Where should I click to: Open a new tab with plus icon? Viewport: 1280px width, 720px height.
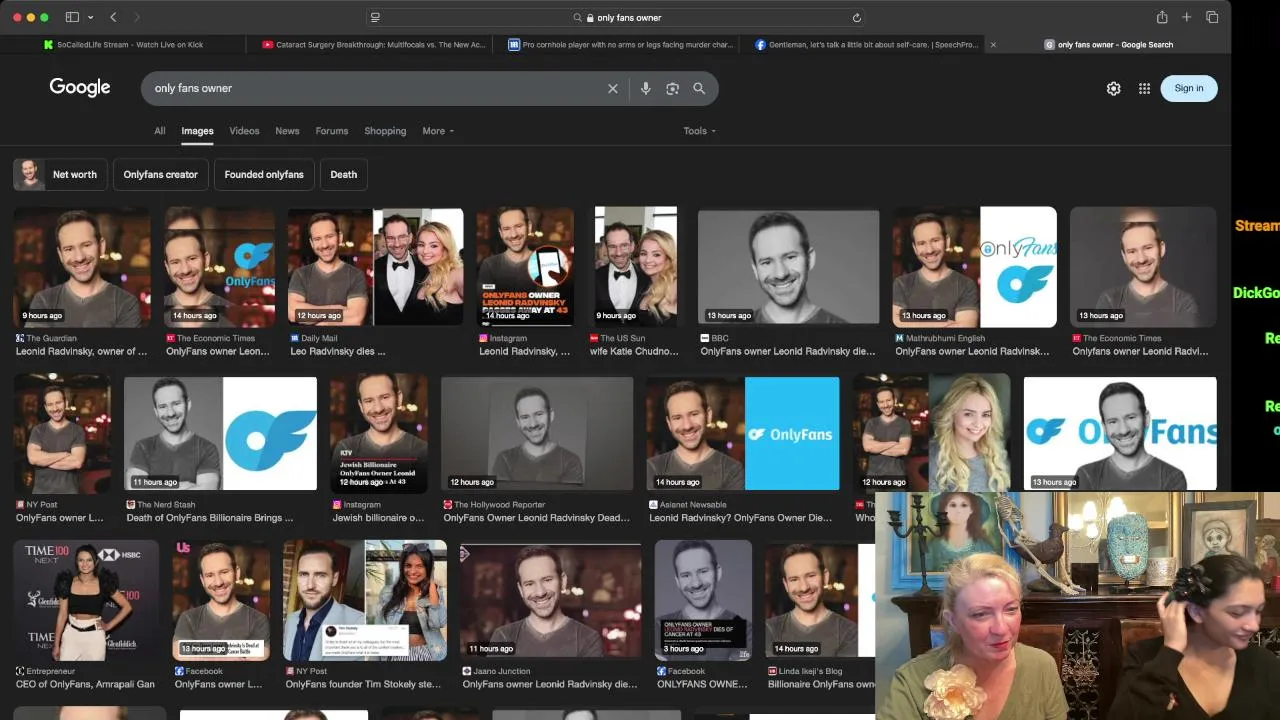tap(1187, 17)
